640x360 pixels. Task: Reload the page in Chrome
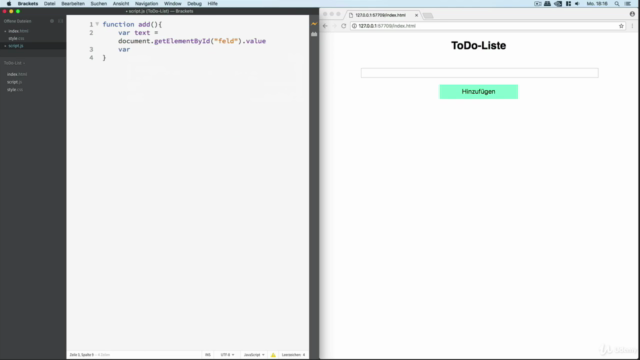344,26
